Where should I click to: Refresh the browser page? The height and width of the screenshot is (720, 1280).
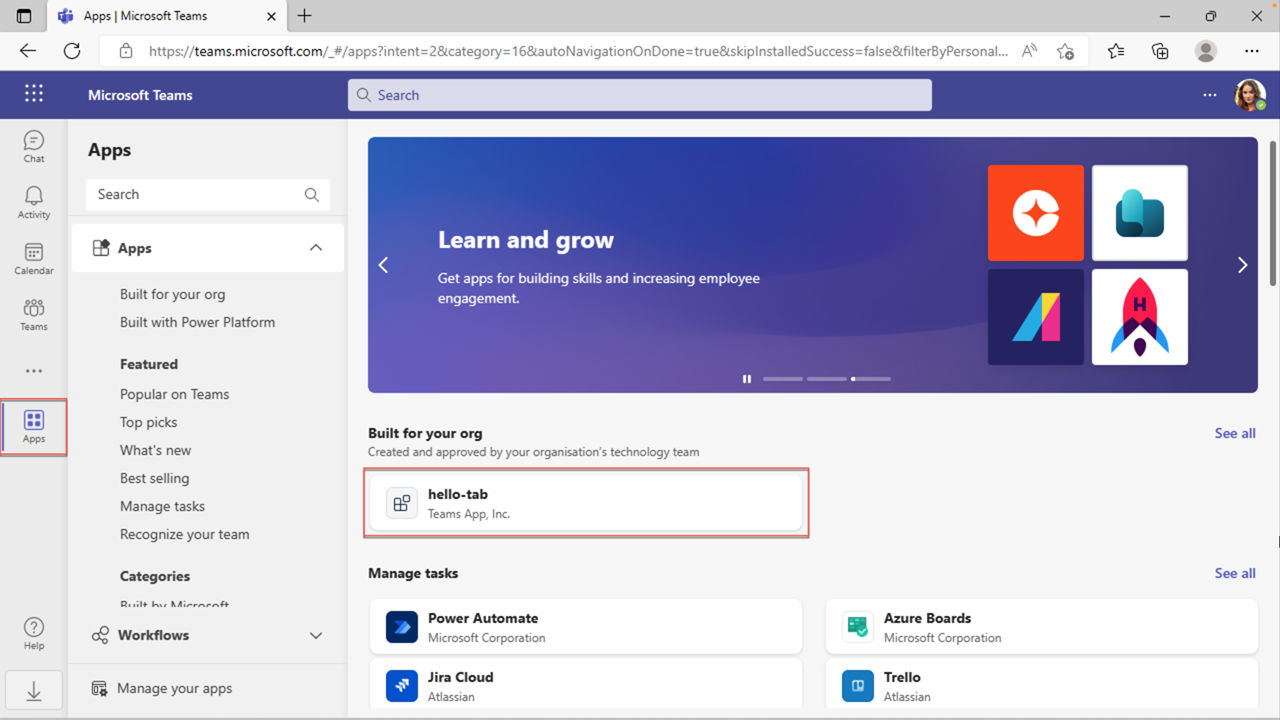coord(72,51)
